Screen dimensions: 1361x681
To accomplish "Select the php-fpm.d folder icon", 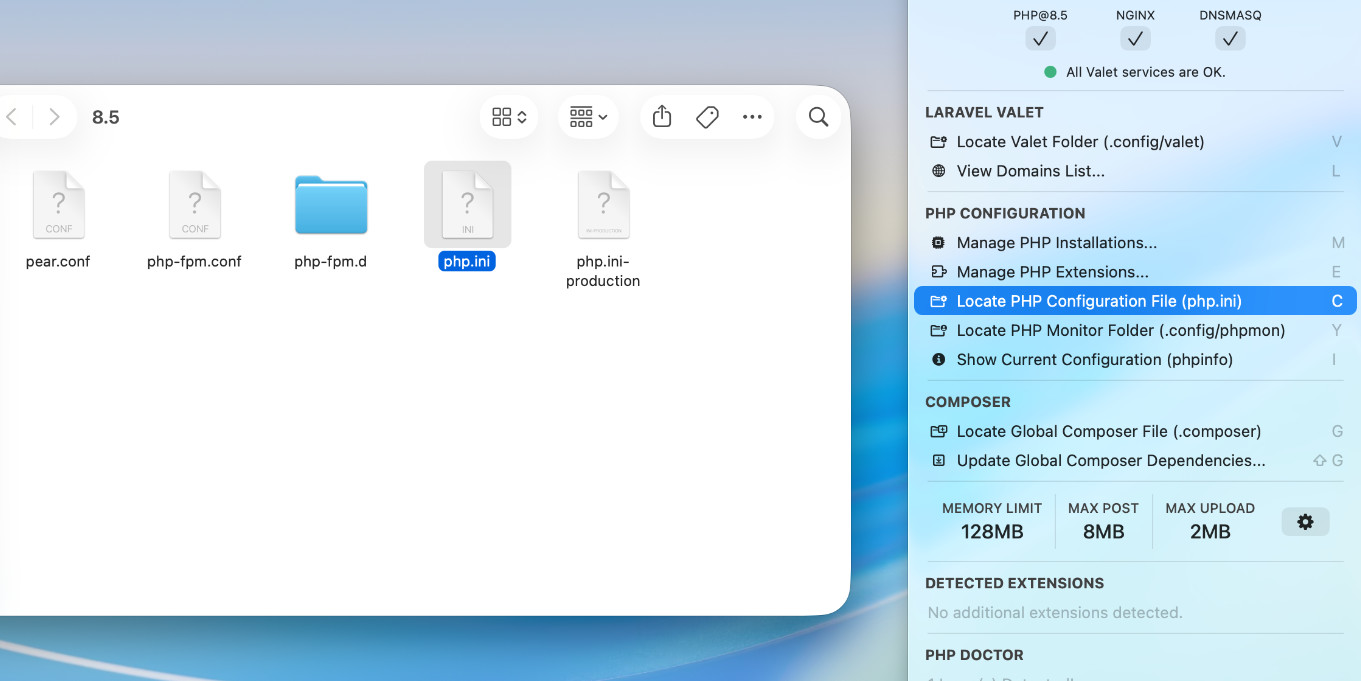I will (331, 205).
